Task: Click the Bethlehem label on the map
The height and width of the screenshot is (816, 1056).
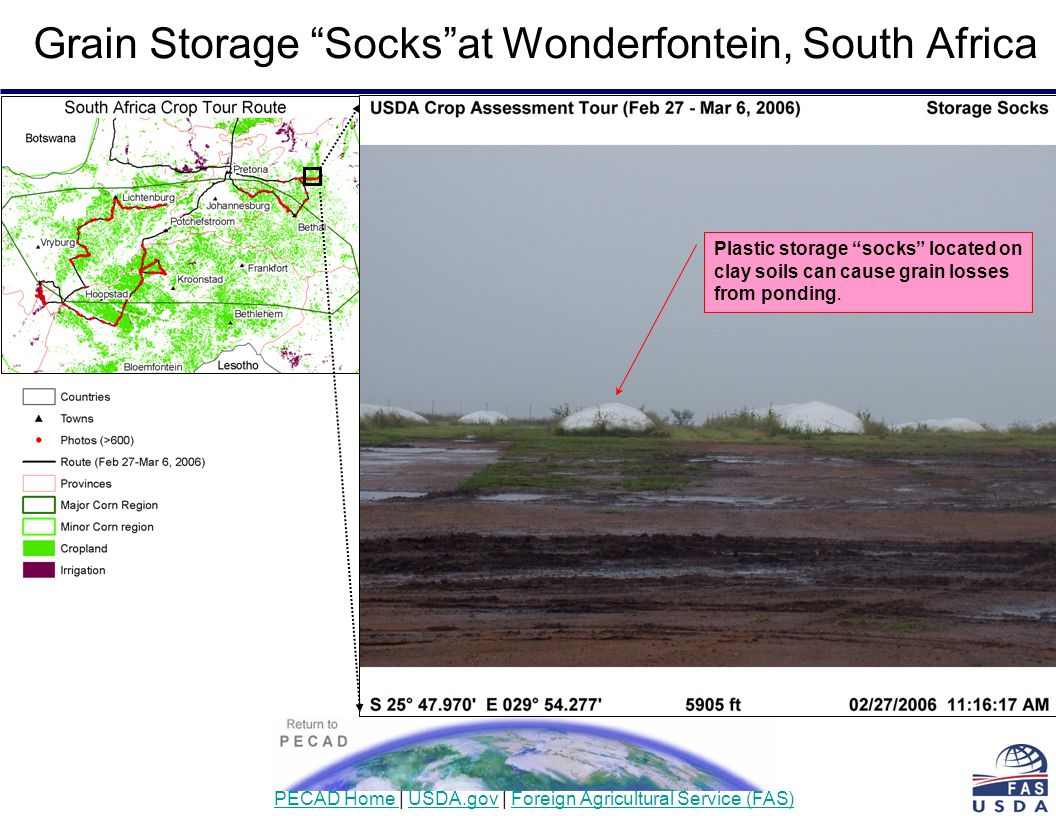Action: pyautogui.click(x=259, y=314)
